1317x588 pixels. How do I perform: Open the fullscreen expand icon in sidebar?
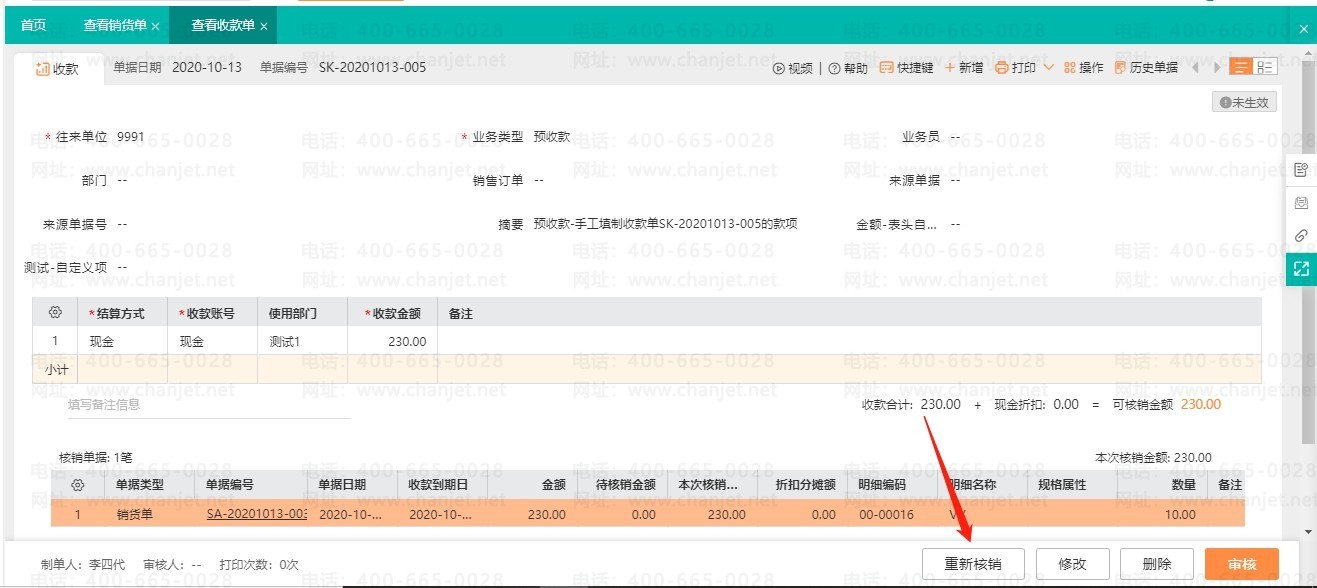coord(1301,268)
